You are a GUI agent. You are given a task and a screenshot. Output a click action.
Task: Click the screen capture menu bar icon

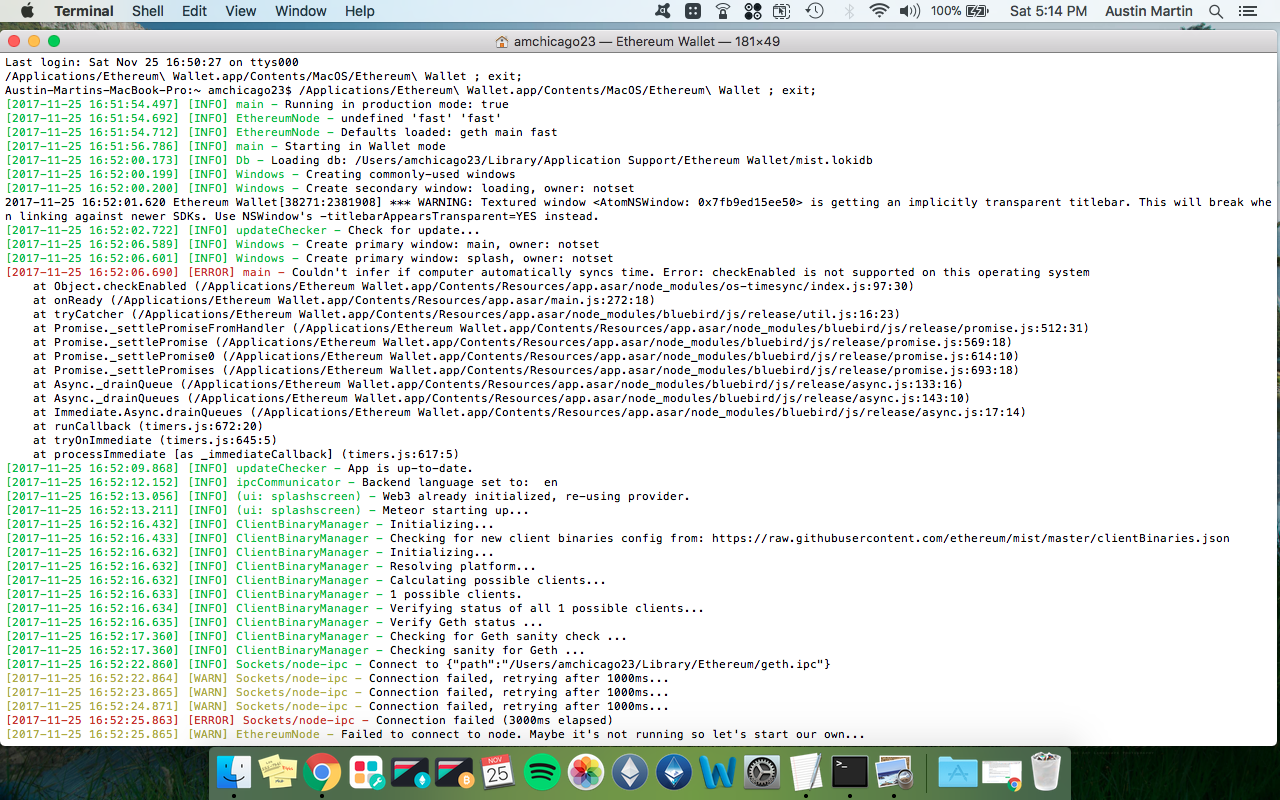coord(782,11)
